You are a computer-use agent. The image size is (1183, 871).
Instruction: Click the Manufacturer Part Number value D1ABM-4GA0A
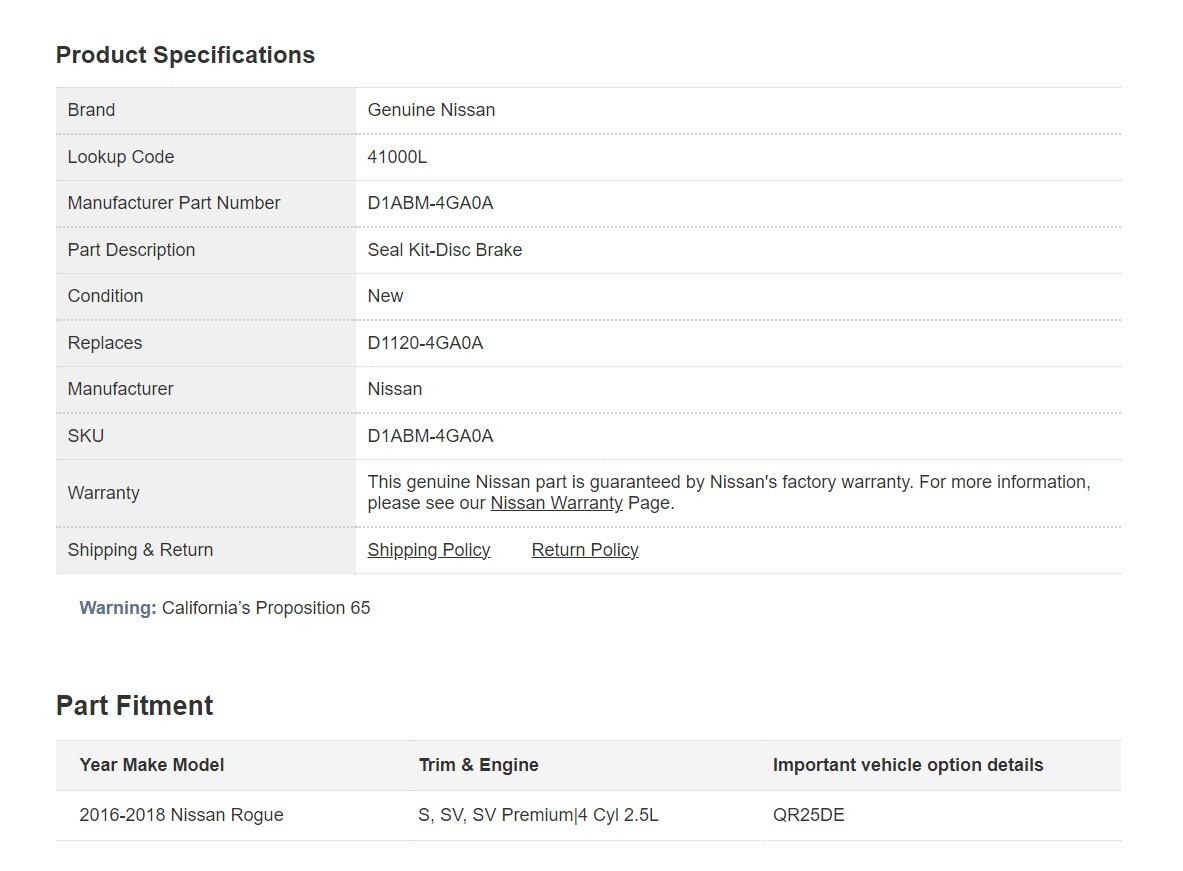[430, 203]
